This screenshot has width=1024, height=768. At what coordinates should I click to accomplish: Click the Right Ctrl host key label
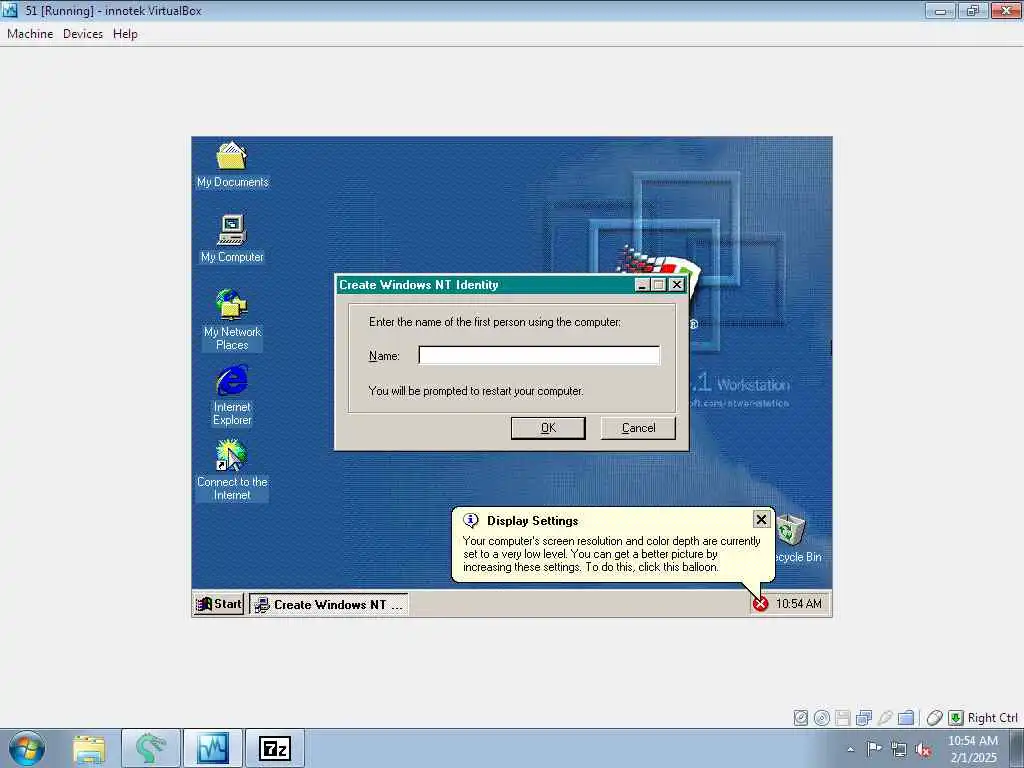993,718
